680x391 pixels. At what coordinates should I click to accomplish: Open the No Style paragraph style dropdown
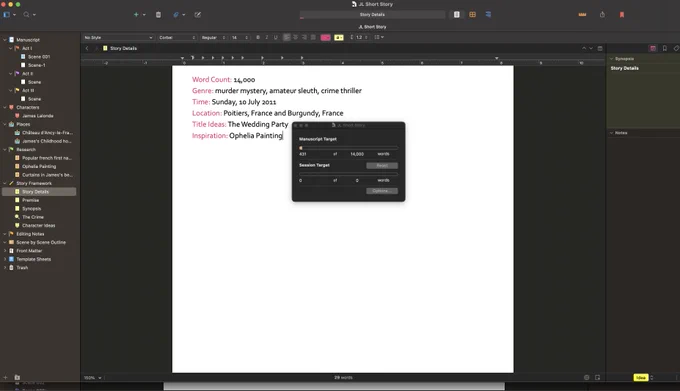[x=118, y=38]
